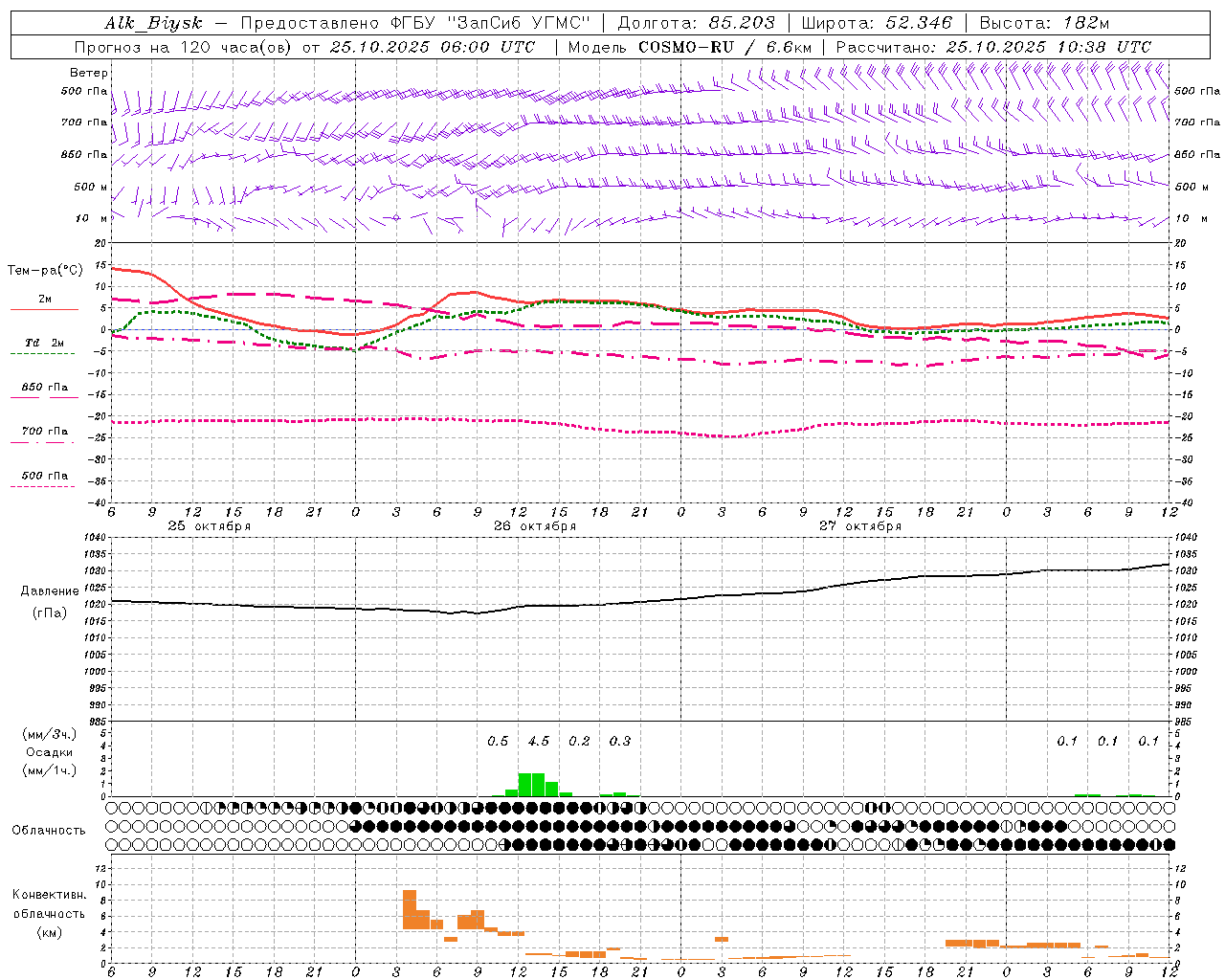
Task: Click the Конвективн. convective cloud label
Action: [x=49, y=895]
